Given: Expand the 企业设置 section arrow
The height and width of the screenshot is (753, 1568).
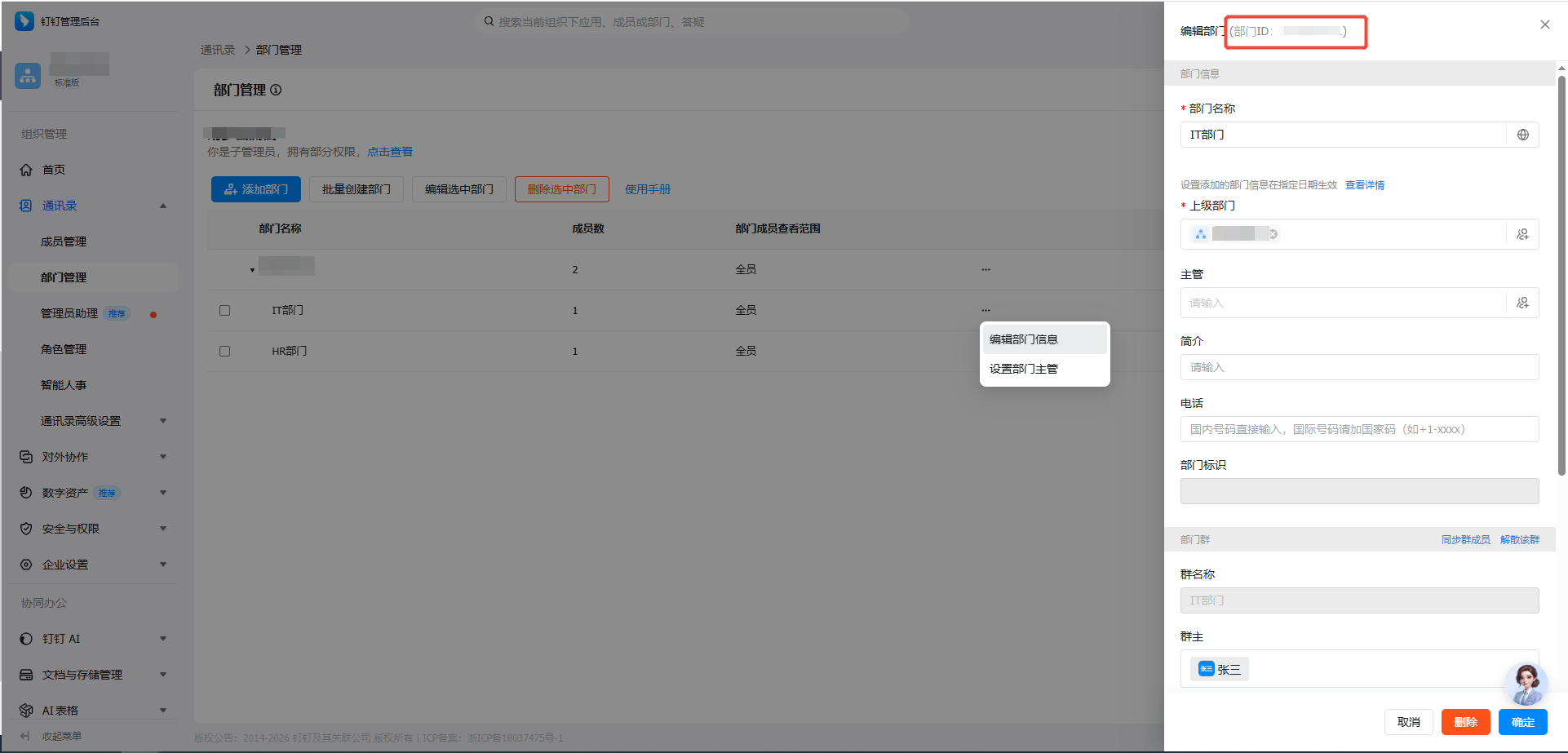Looking at the screenshot, I should [163, 565].
